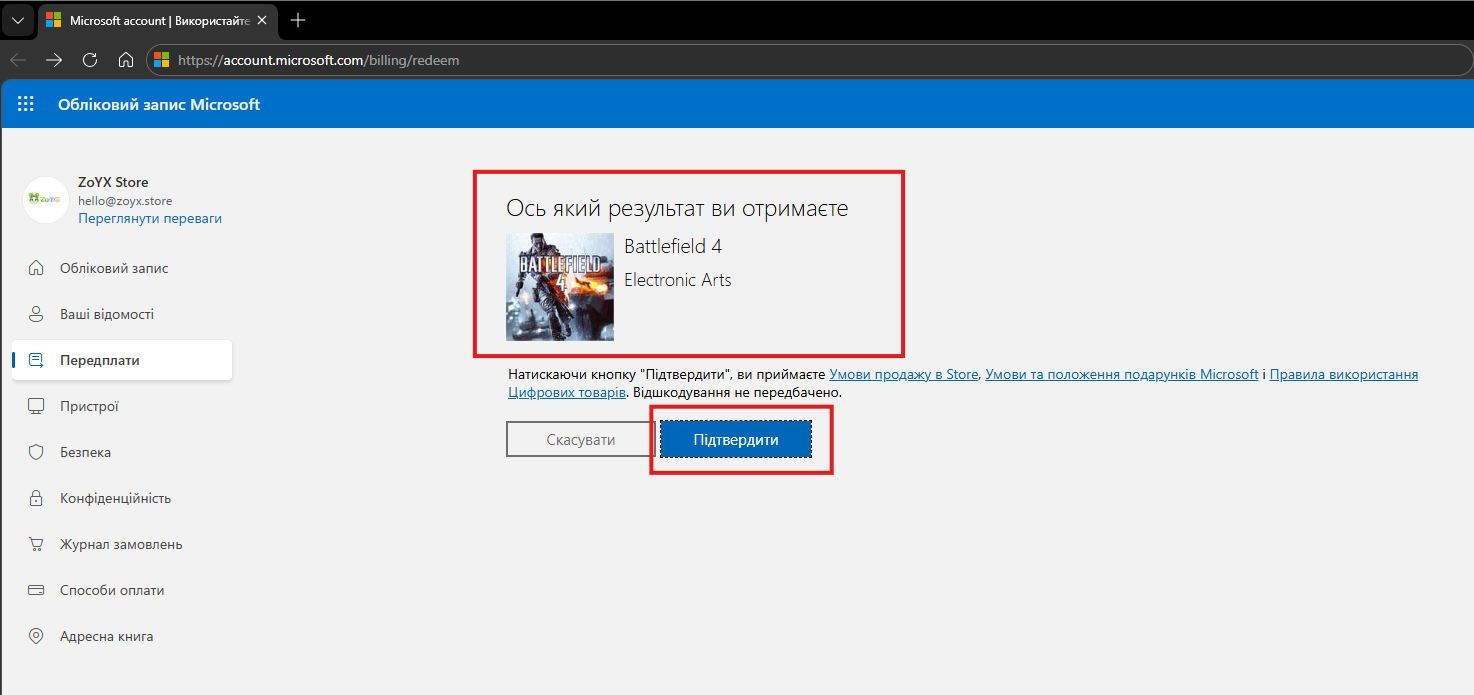The height and width of the screenshot is (695, 1474).
Task: Open Умови та положення подарунків Microsoft link
Action: [x=1122, y=375]
